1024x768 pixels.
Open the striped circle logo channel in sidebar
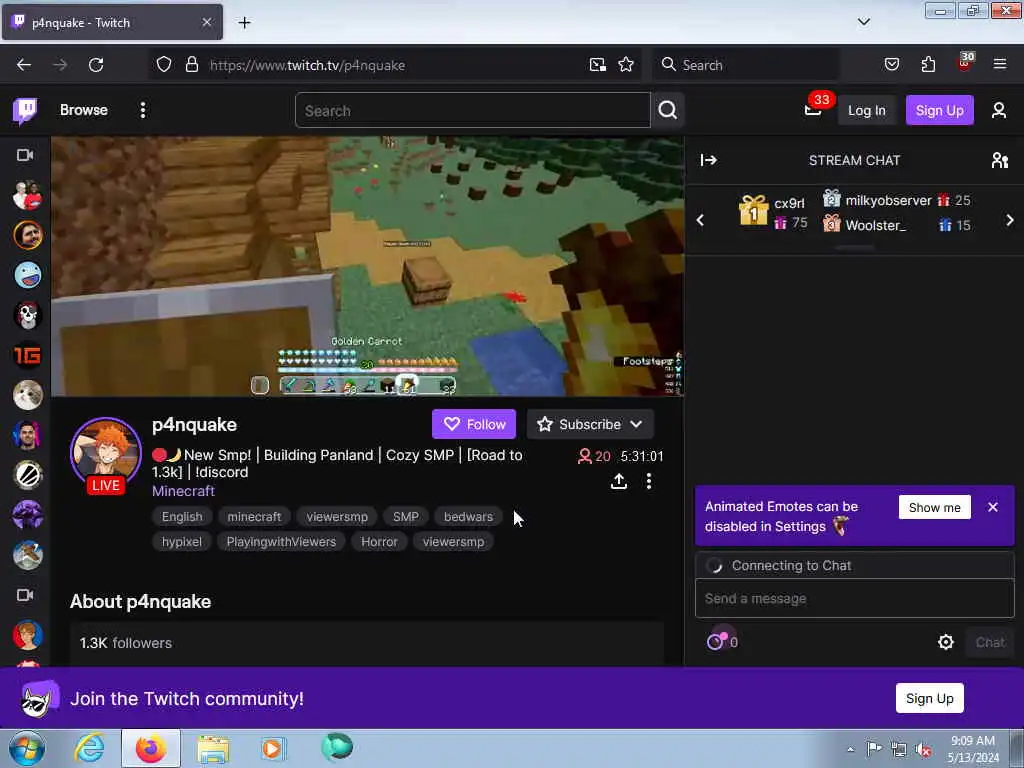click(27, 475)
